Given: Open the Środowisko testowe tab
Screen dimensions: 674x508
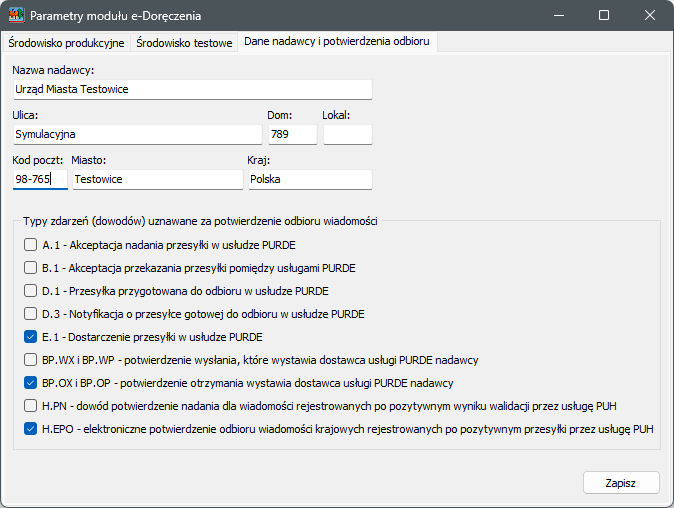Looking at the screenshot, I should click(x=184, y=43).
